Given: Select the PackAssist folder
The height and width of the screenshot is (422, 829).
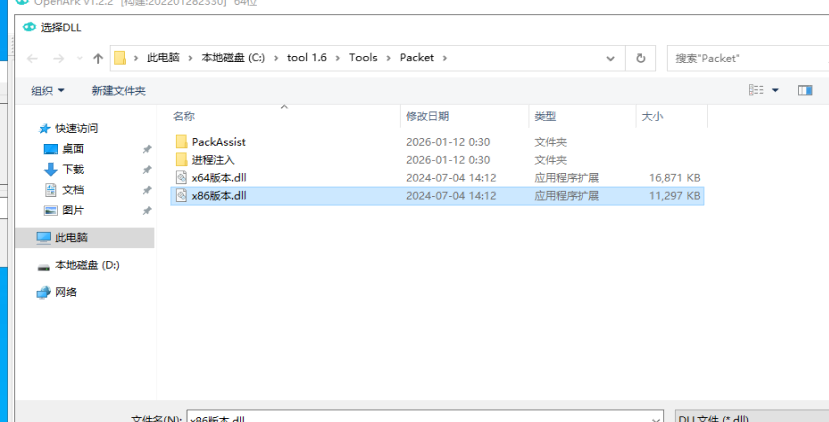Looking at the screenshot, I should 218,142.
